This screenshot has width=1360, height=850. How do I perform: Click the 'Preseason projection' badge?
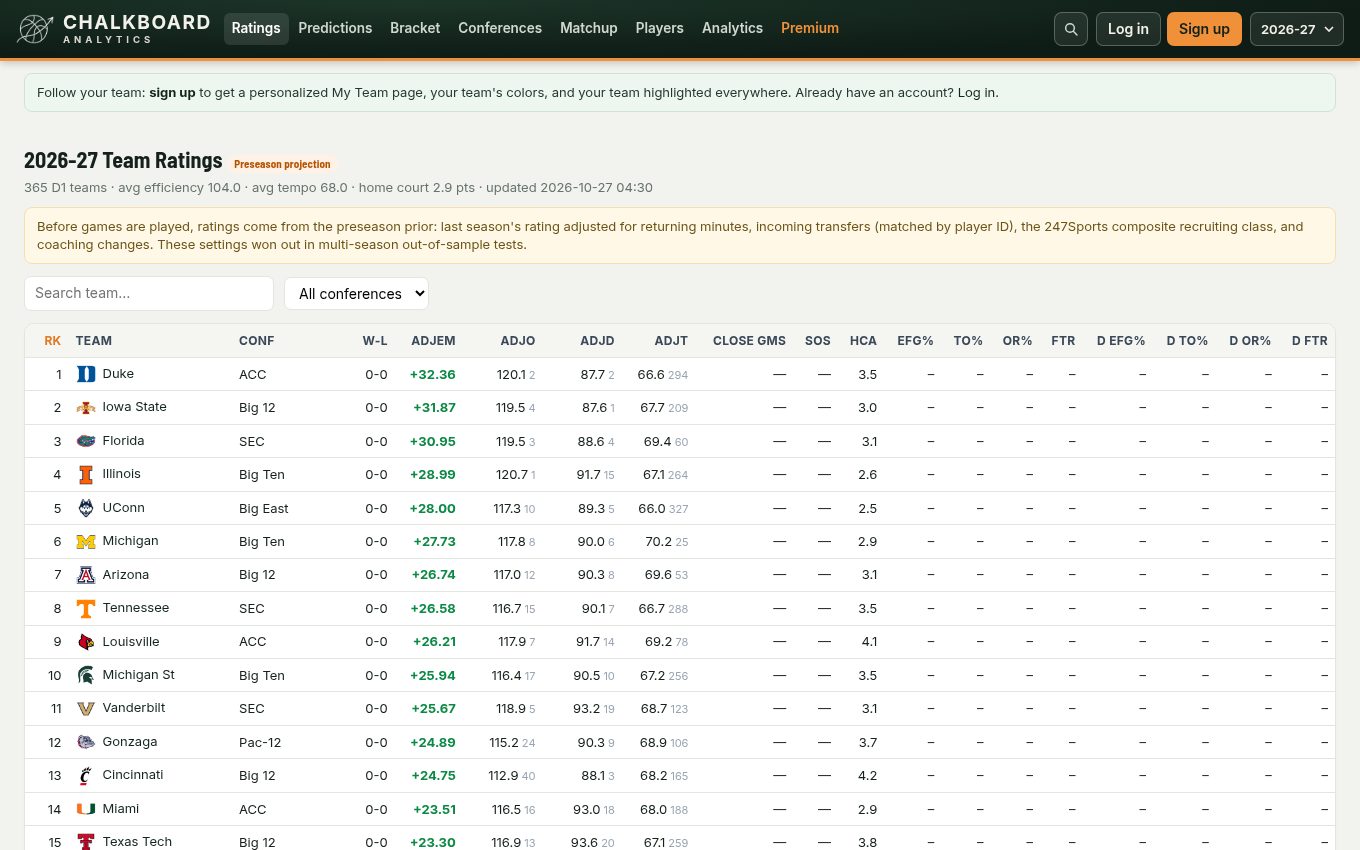click(x=282, y=164)
